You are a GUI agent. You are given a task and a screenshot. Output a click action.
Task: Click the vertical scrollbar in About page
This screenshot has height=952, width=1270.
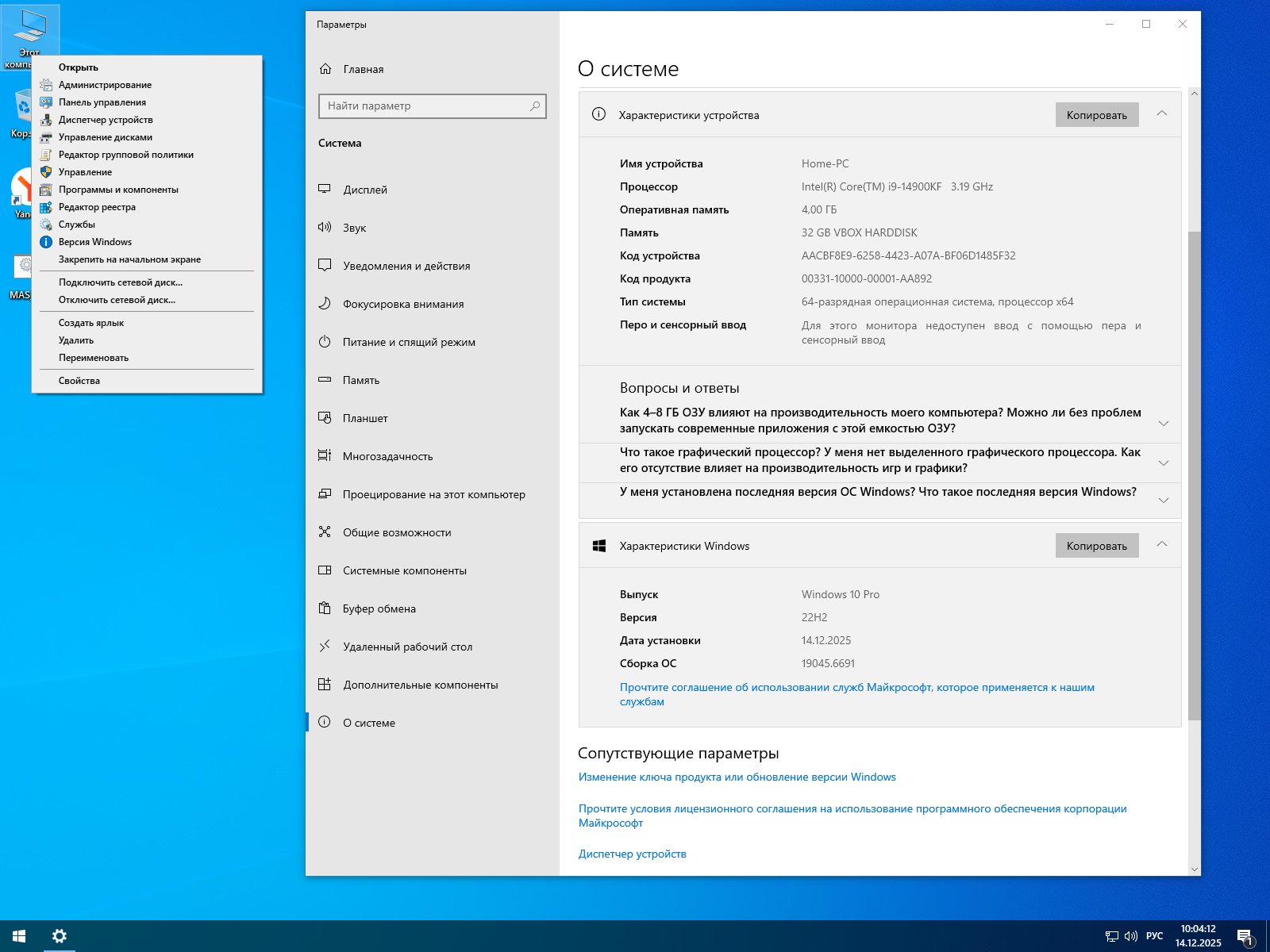pos(1194,476)
